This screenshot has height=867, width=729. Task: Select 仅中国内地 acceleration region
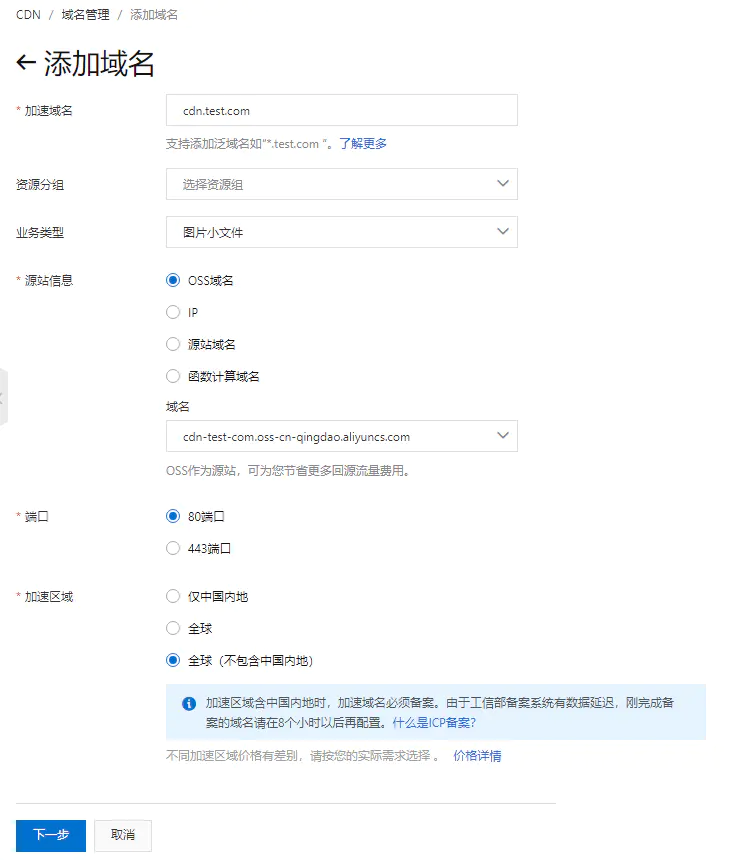(x=173, y=597)
